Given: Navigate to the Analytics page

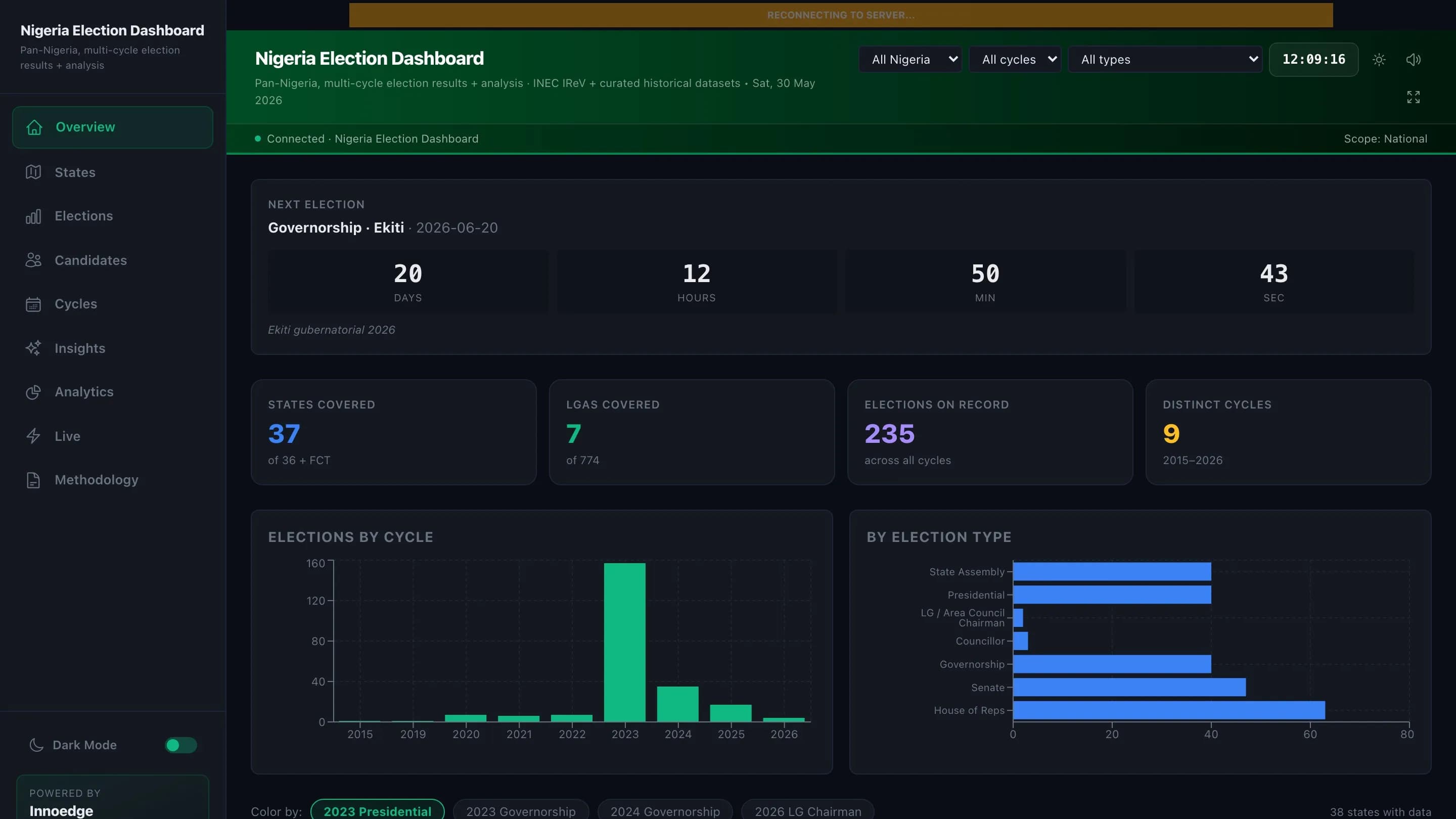Looking at the screenshot, I should pyautogui.click(x=112, y=392).
